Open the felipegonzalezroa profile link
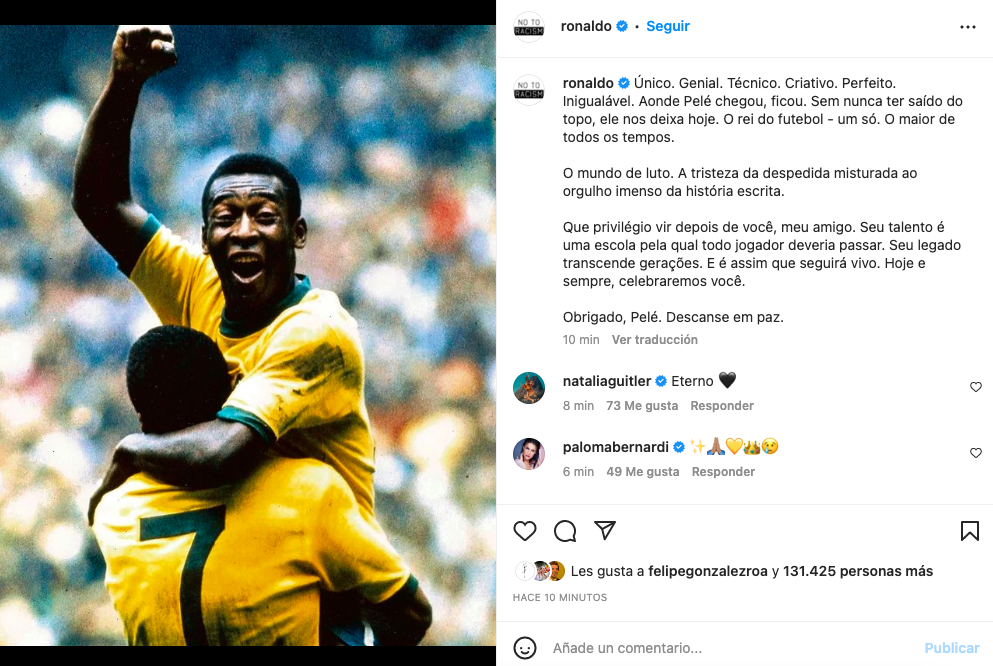Screen dimensions: 993x666 [x=707, y=571]
